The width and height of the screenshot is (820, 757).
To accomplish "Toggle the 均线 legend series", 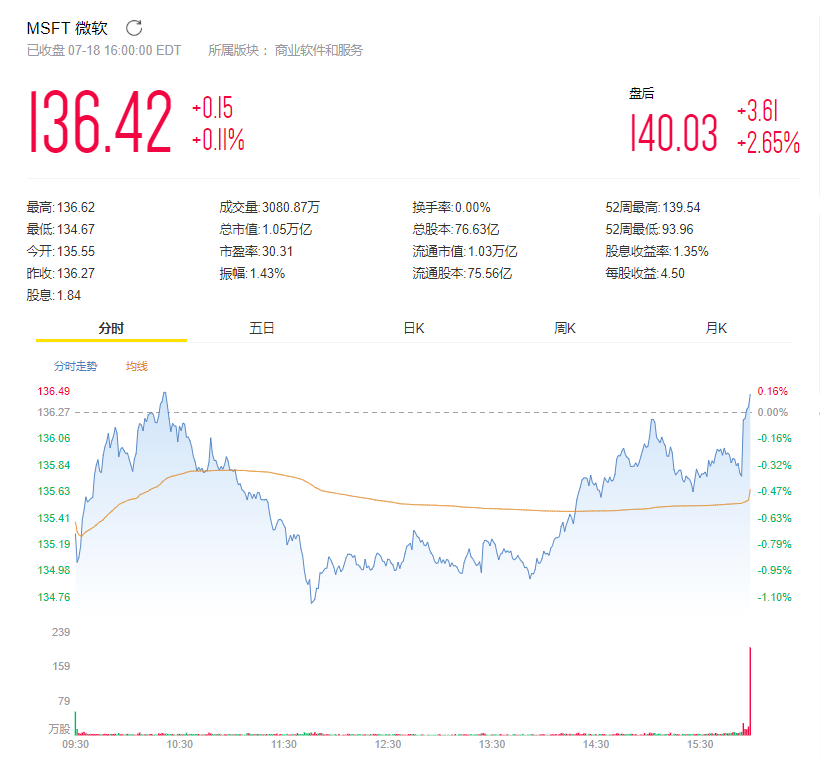I will tap(137, 366).
